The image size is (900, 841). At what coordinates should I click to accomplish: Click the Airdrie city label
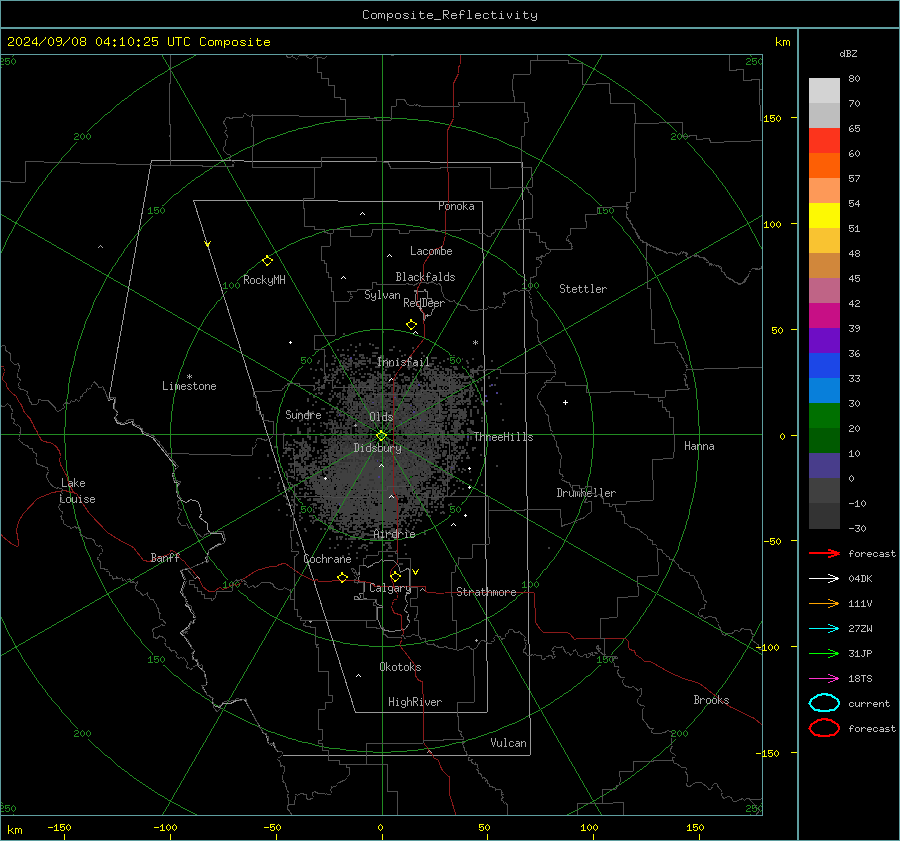[394, 534]
